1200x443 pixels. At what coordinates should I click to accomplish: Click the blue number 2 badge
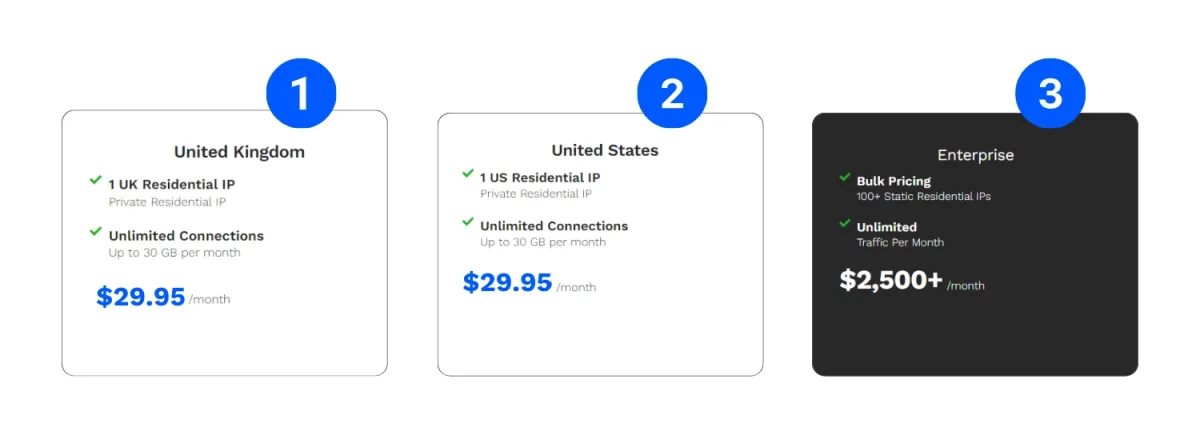tap(673, 94)
